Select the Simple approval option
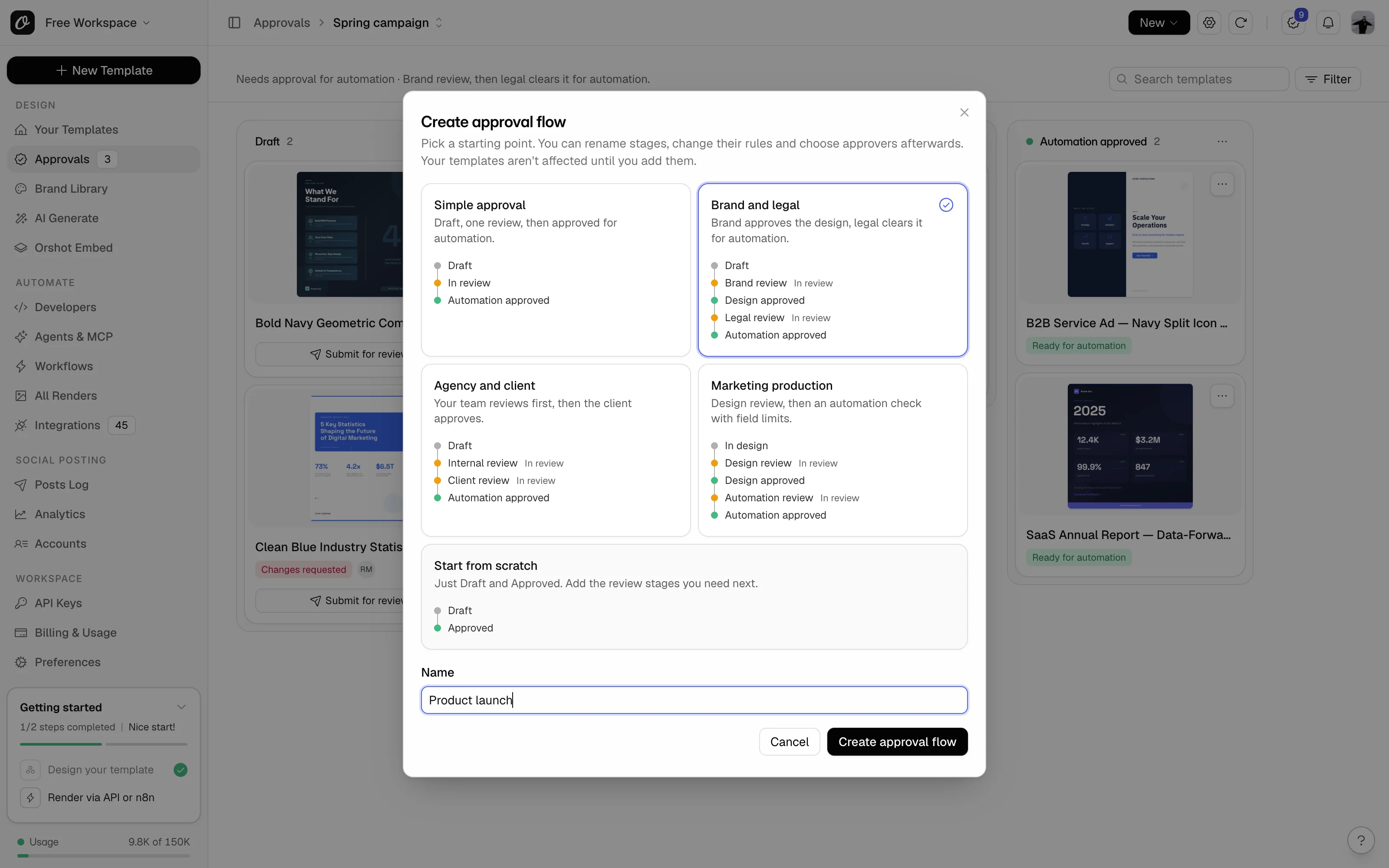1389x868 pixels. (556, 270)
